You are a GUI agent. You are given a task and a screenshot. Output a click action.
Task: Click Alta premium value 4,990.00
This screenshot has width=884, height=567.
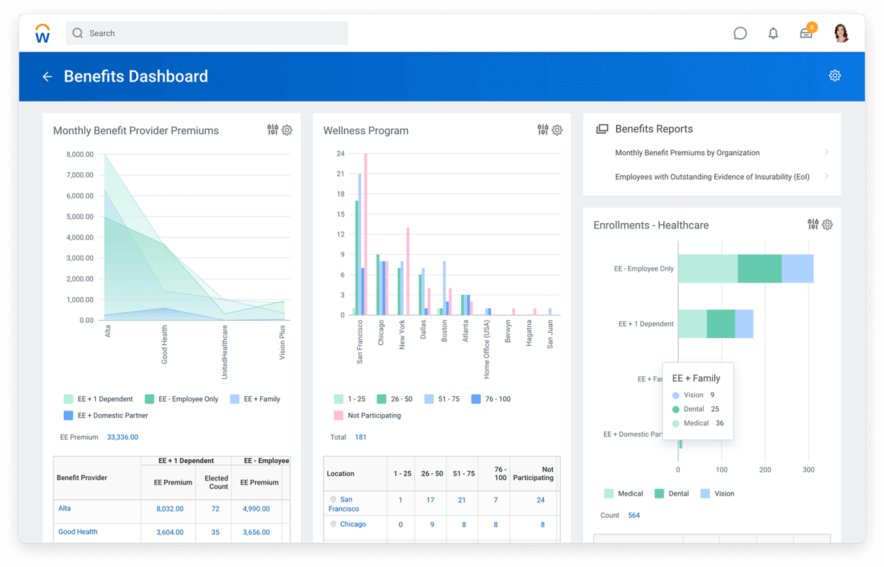(256, 509)
